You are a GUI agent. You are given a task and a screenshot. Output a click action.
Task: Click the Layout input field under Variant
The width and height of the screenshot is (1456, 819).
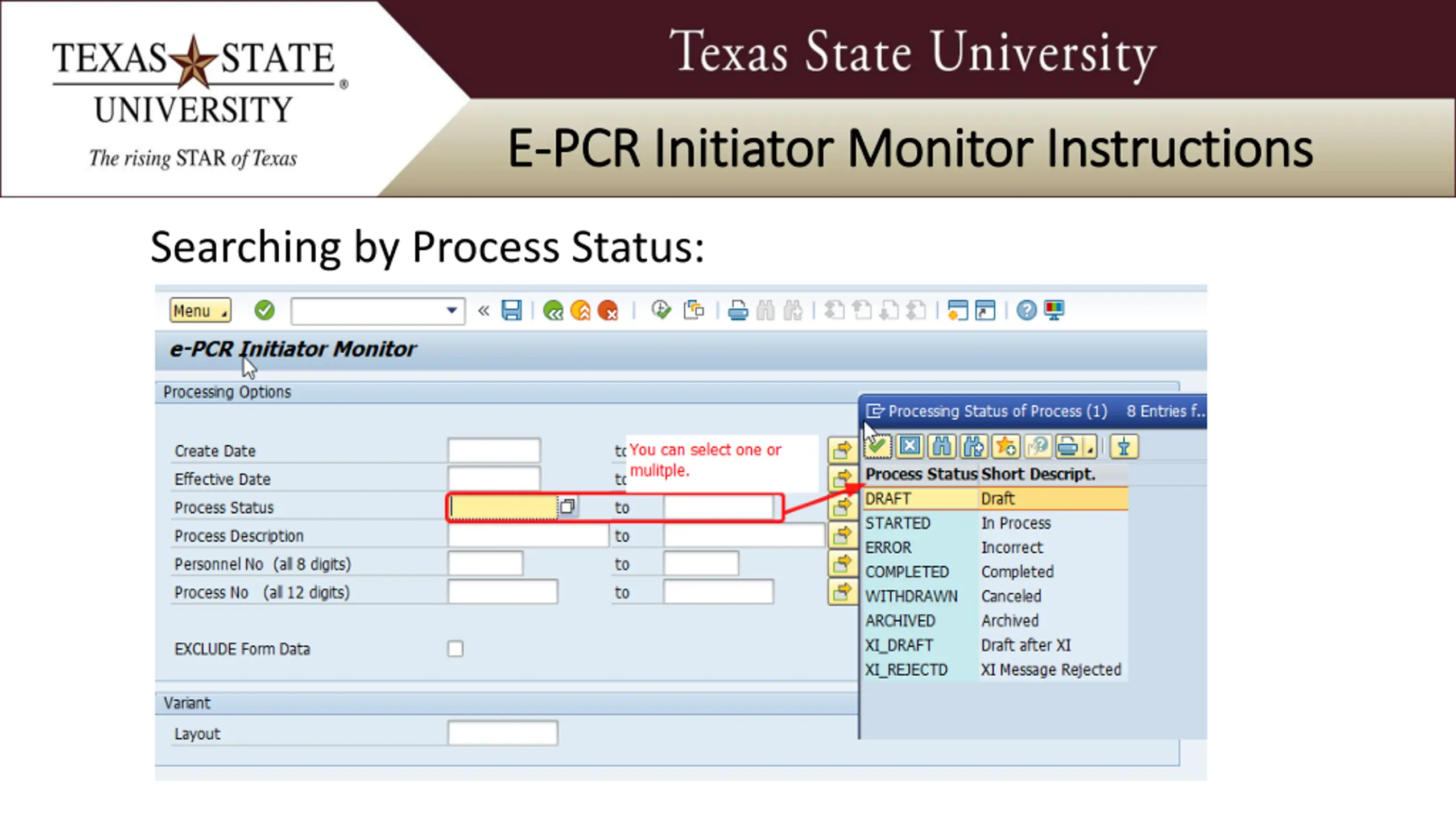[503, 733]
